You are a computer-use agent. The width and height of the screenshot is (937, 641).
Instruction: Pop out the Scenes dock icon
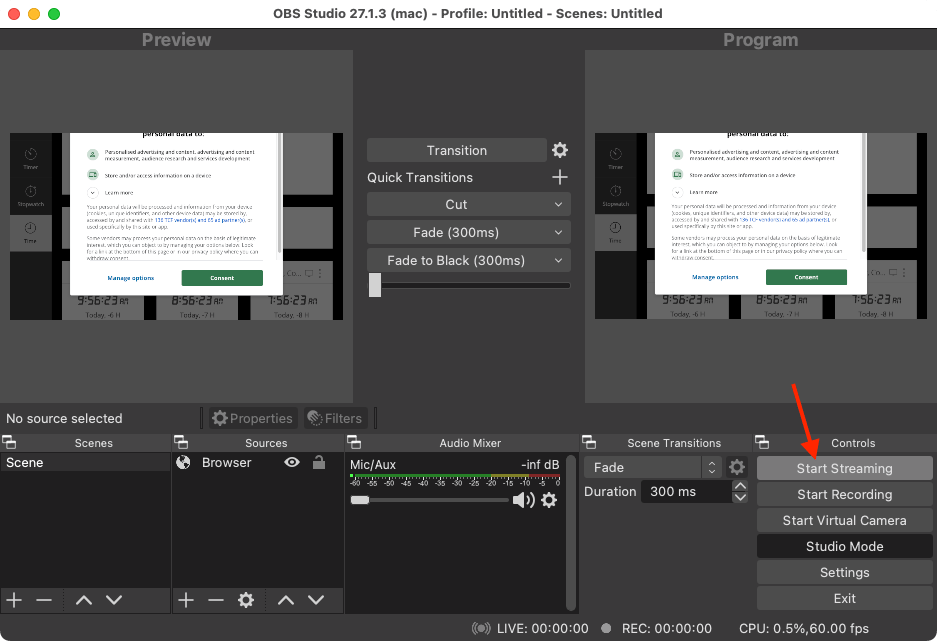click(9, 442)
